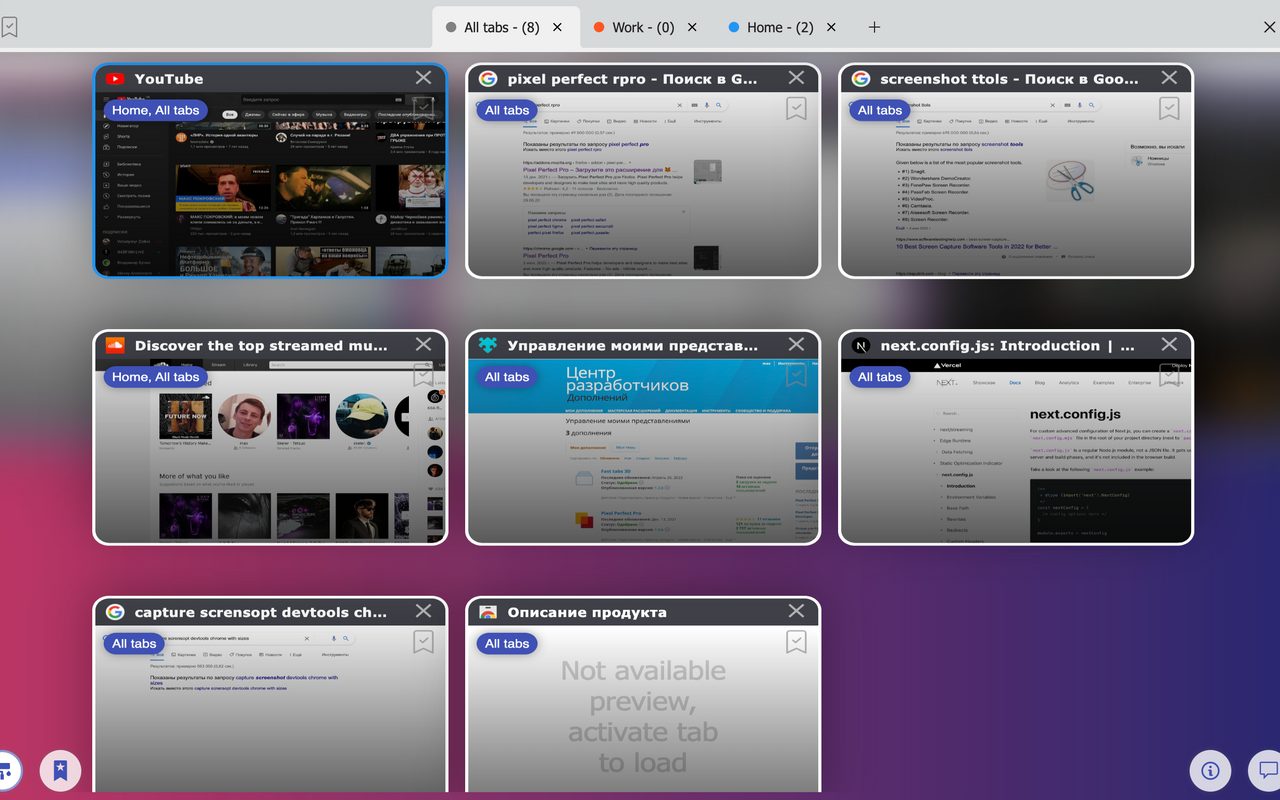This screenshot has height=800, width=1280.
Task: Click the plus to create a new tab group
Action: coord(874,27)
